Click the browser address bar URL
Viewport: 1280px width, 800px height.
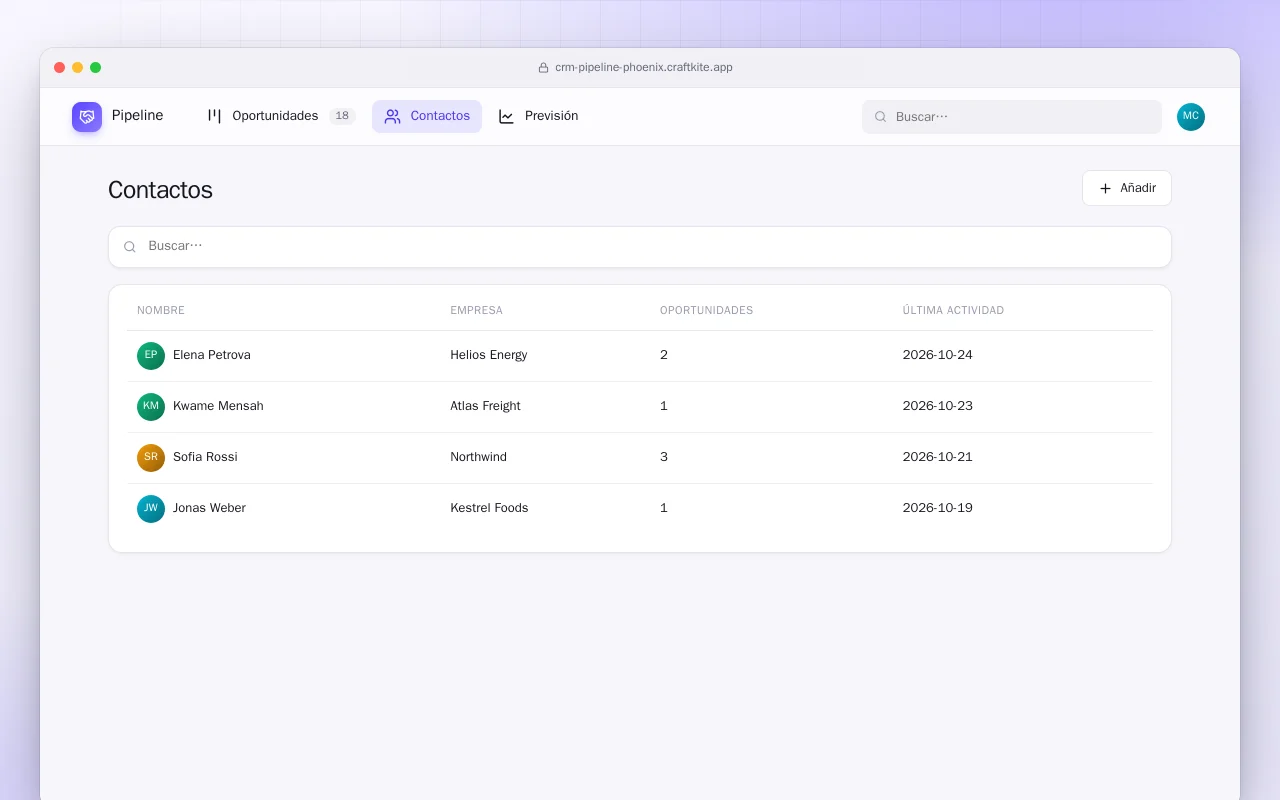[644, 68]
